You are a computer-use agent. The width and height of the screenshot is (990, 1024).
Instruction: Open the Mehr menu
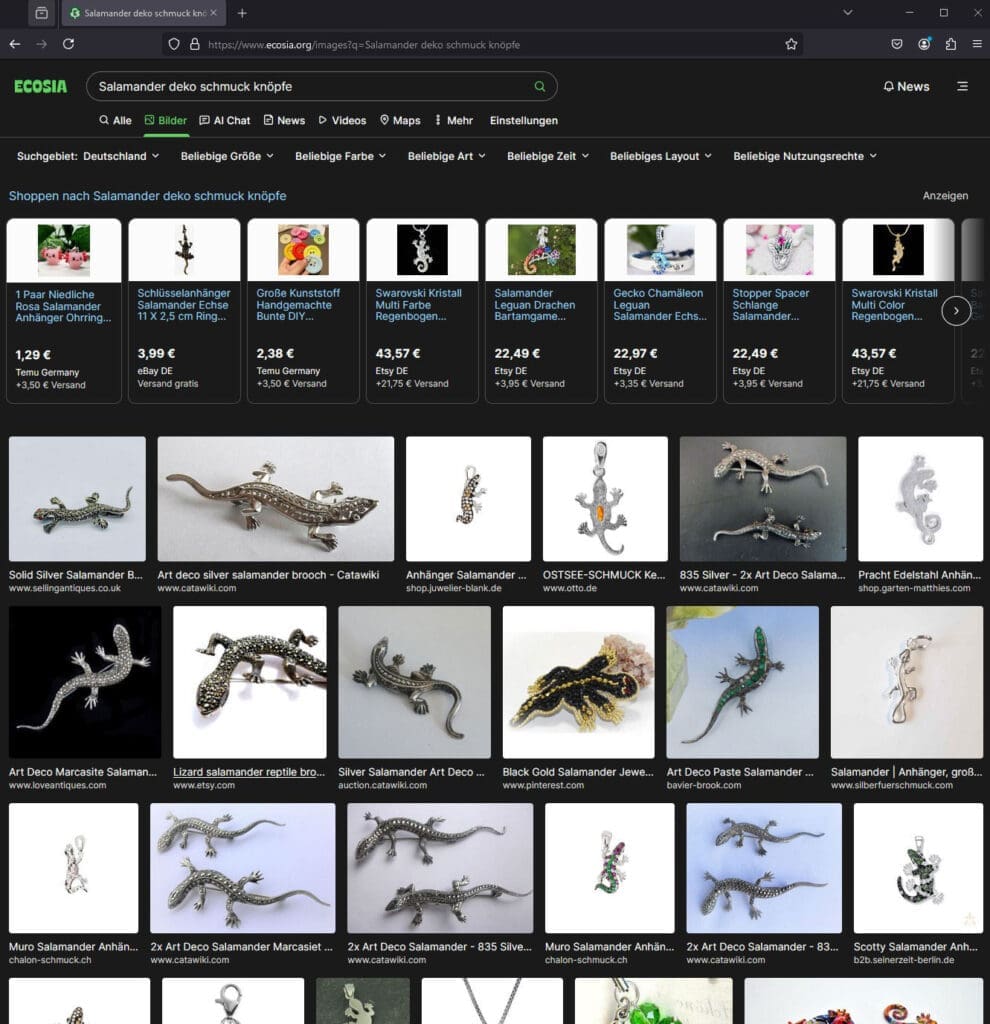point(454,120)
